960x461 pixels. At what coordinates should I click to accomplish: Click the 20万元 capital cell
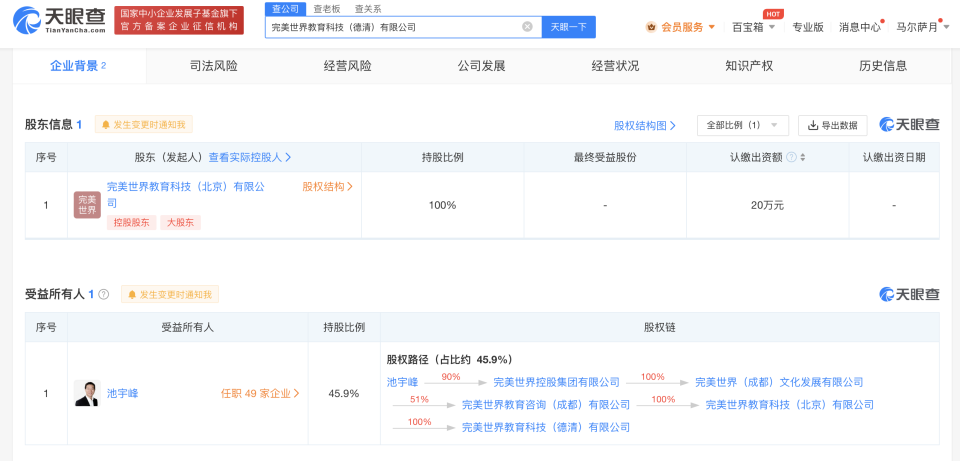(768, 205)
